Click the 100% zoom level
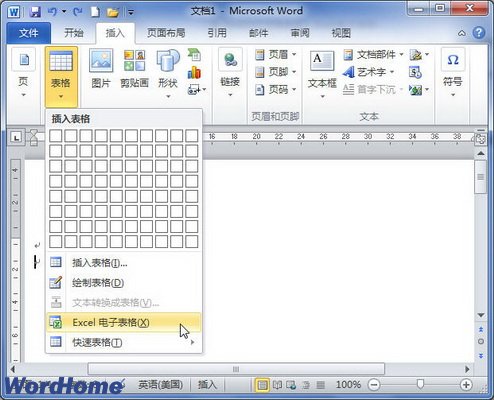 click(x=348, y=385)
